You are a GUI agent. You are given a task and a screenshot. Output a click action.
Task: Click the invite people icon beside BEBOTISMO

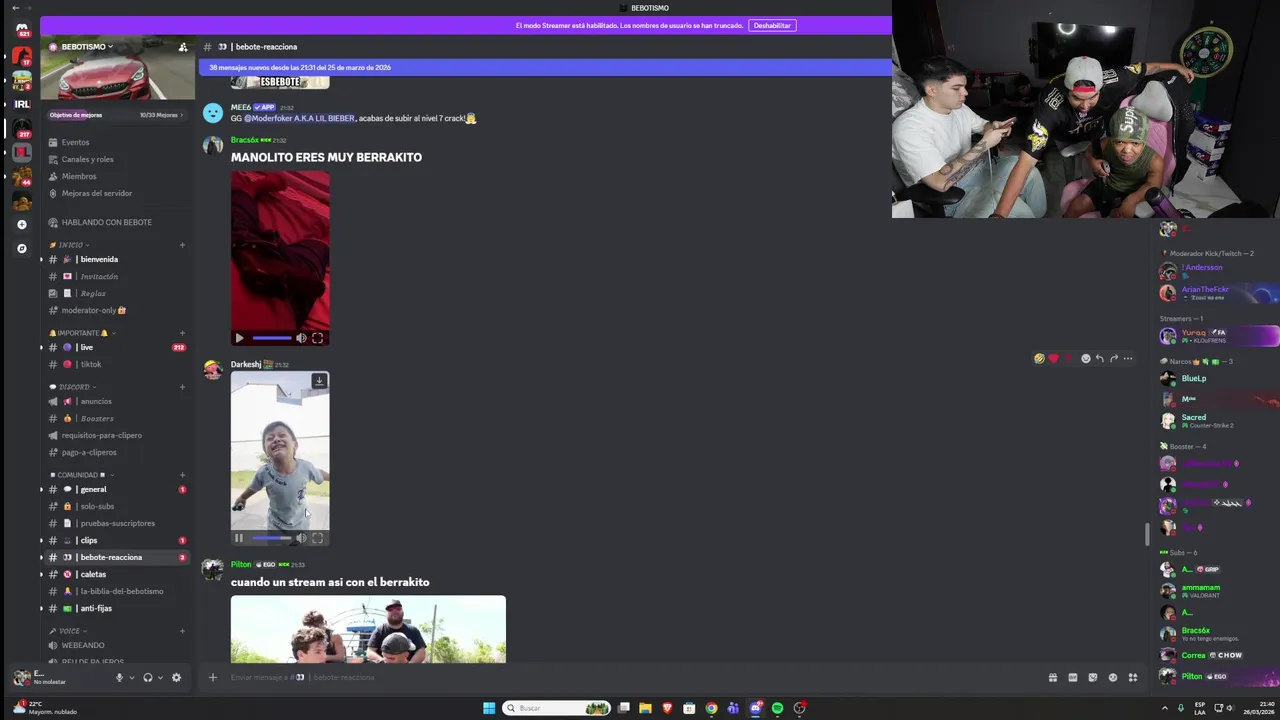(x=183, y=47)
